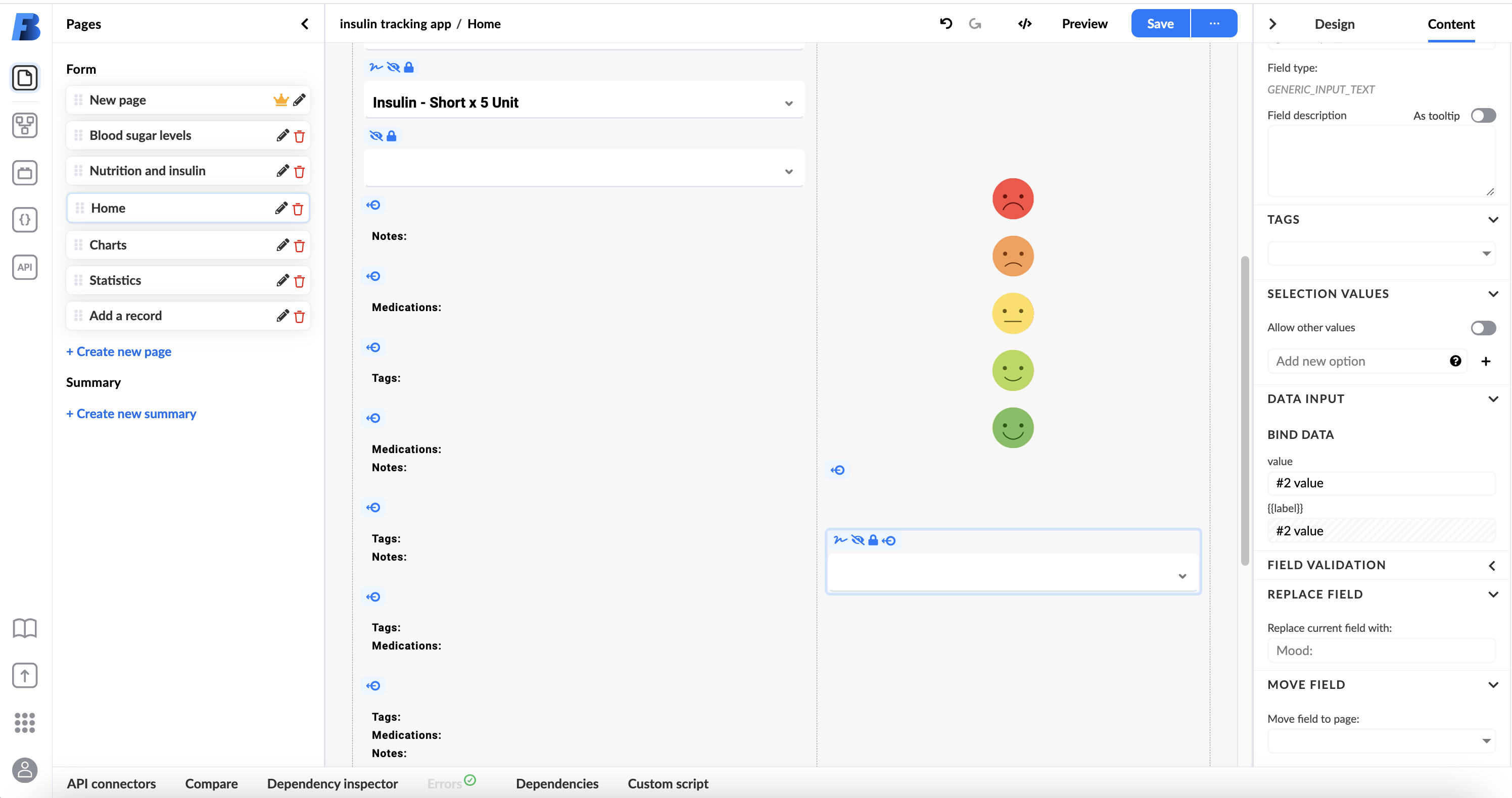Toggle lock icon above Insulin Short field
The width and height of the screenshot is (1512, 798).
[409, 67]
